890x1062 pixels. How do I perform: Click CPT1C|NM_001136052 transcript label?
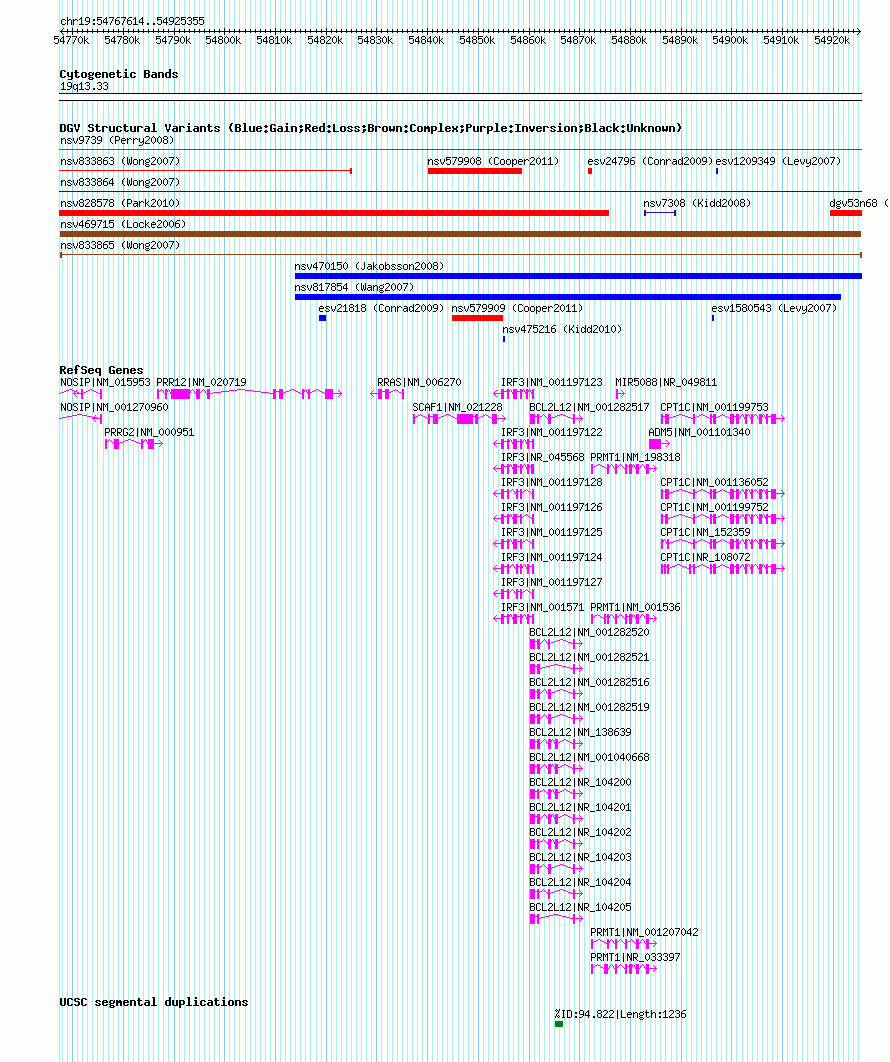click(715, 482)
